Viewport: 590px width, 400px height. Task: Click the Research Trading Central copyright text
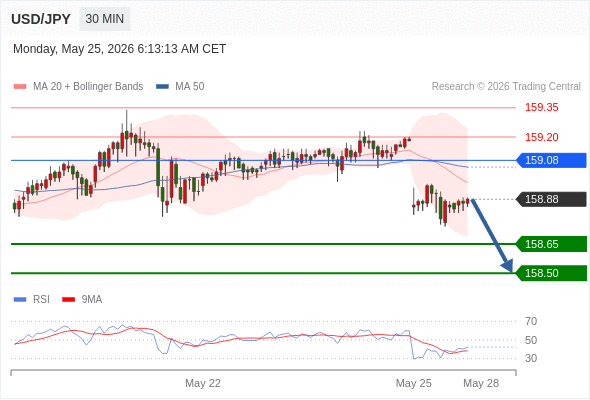[x=506, y=87]
